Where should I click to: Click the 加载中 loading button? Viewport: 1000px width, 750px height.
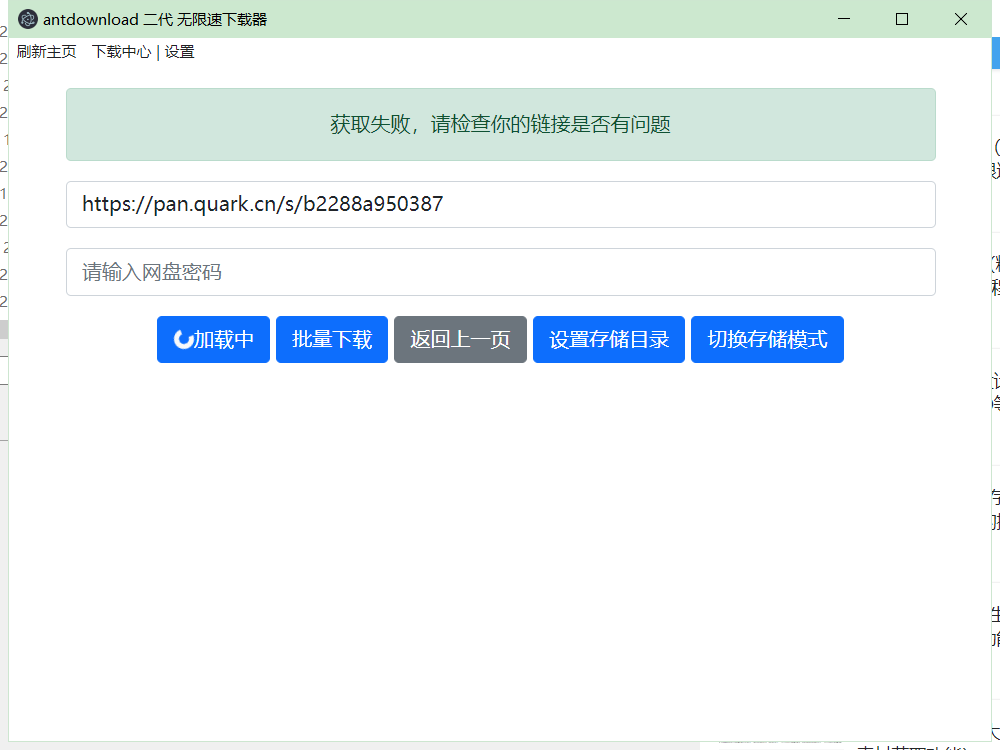[x=213, y=339]
